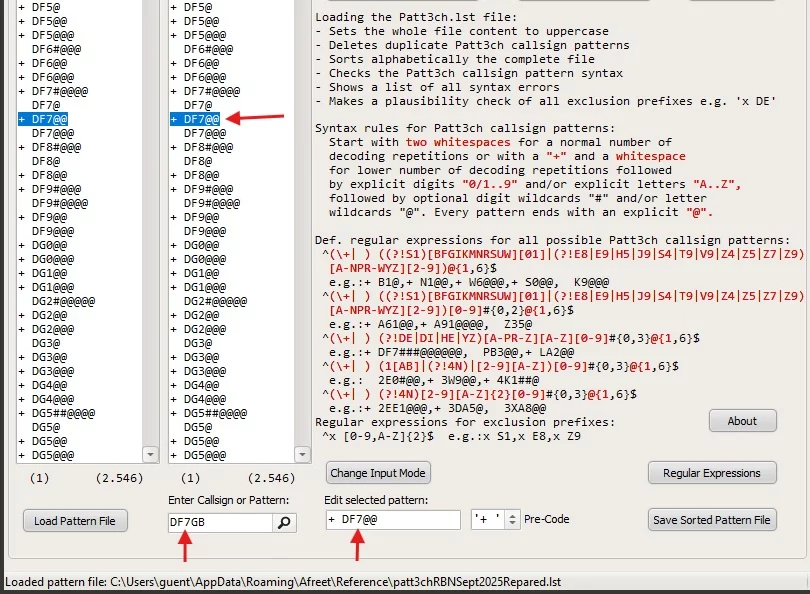The height and width of the screenshot is (594, 810).
Task: Open the About dialog
Action: tap(742, 421)
